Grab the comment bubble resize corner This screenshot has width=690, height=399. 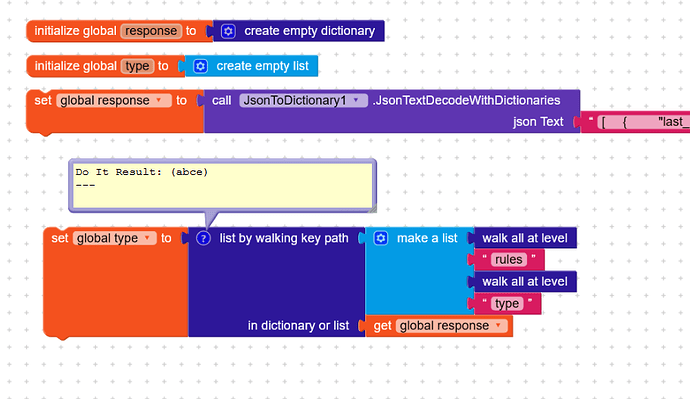click(372, 209)
